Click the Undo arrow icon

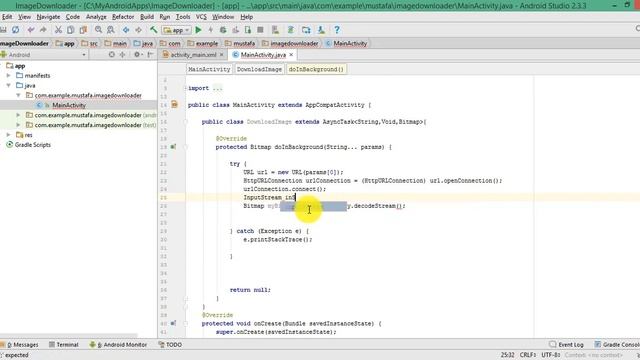point(31,30)
